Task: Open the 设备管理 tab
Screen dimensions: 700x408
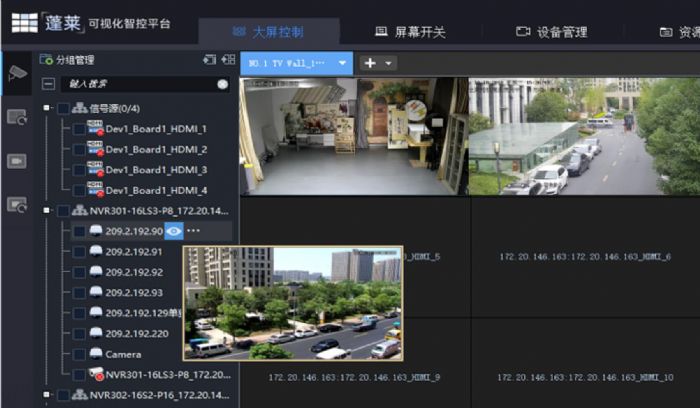Action: pyautogui.click(x=551, y=32)
